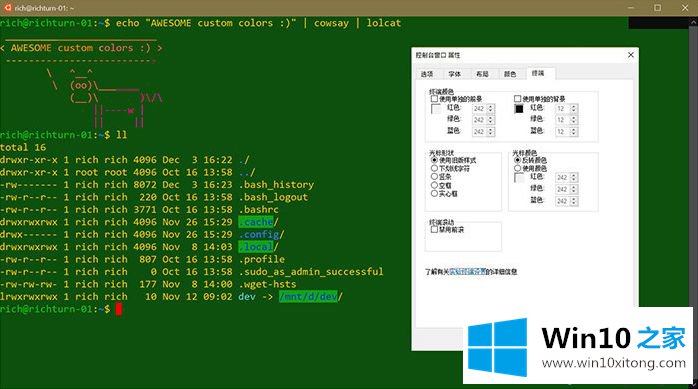The height and width of the screenshot is (389, 698).
Task: Adjust cursor color 绿色 spinner arrows
Action: 574,190
